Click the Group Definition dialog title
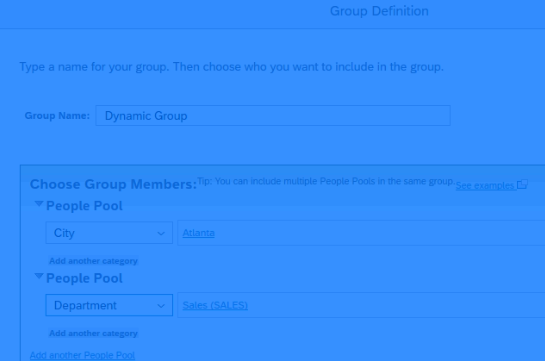This screenshot has width=545, height=361. (379, 11)
